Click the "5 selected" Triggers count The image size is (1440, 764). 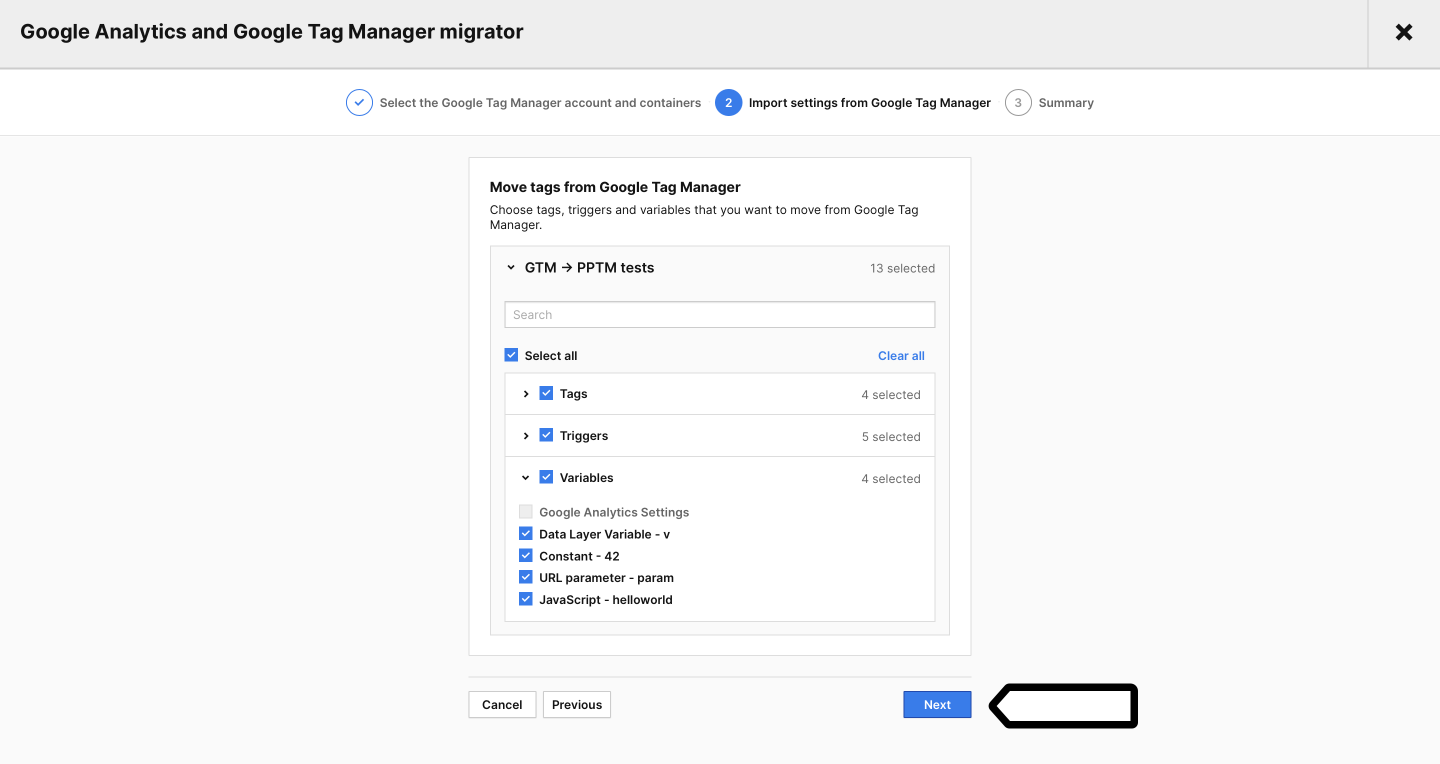[891, 437]
